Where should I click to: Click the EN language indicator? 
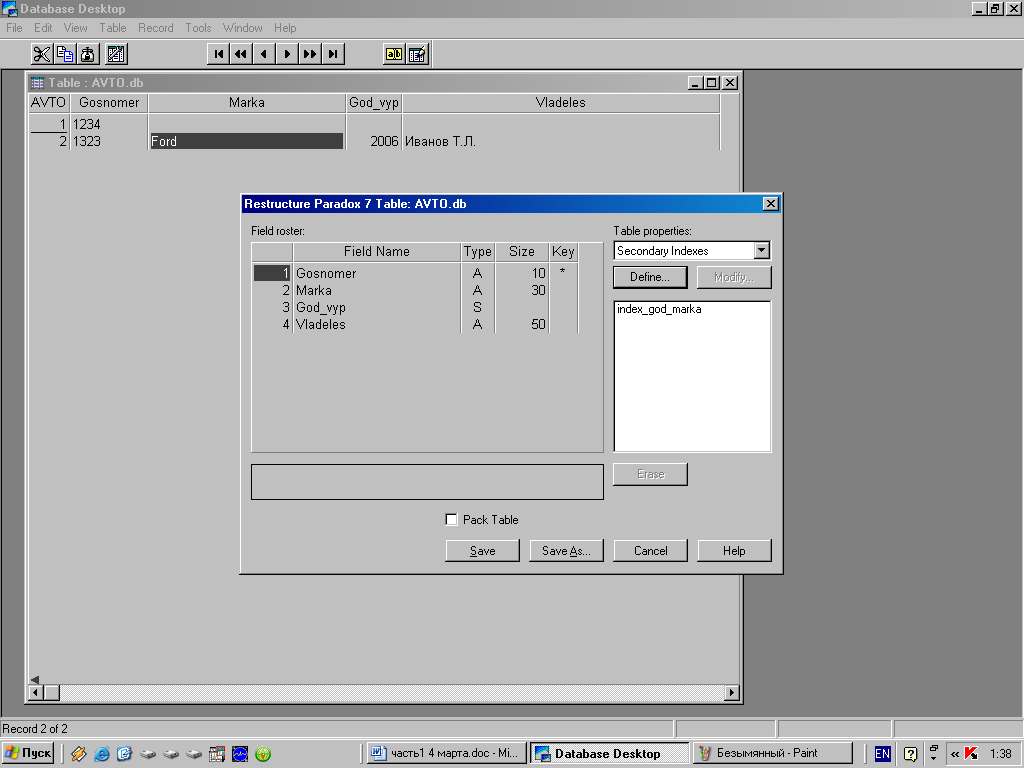[882, 754]
